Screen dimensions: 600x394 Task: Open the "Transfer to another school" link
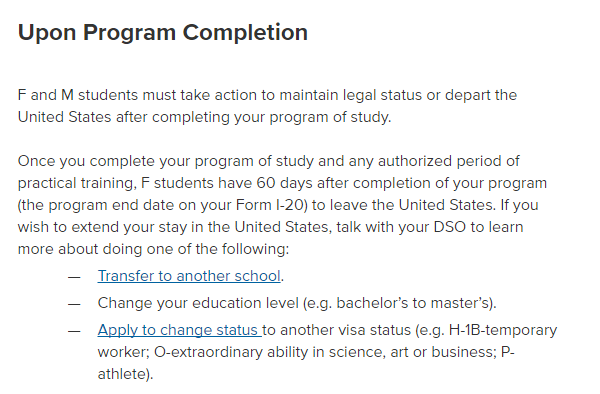click(189, 276)
